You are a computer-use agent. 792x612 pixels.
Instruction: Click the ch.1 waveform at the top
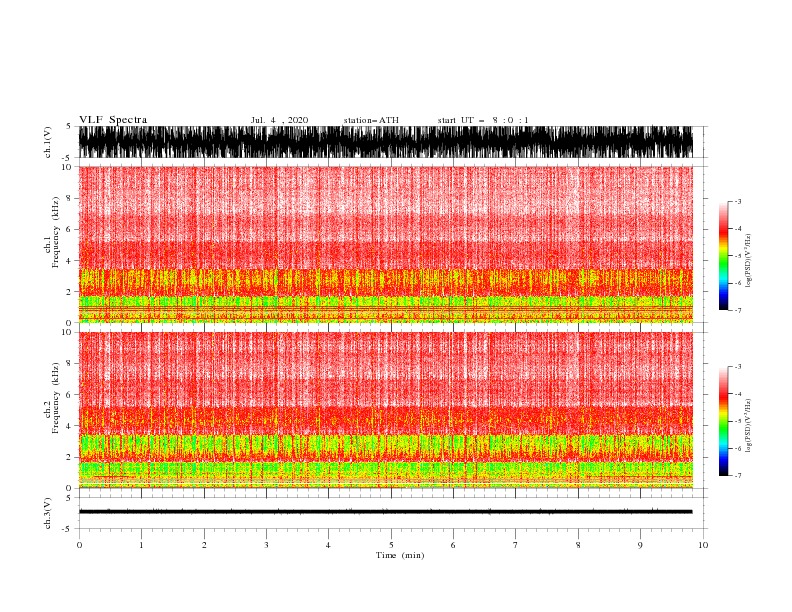386,142
